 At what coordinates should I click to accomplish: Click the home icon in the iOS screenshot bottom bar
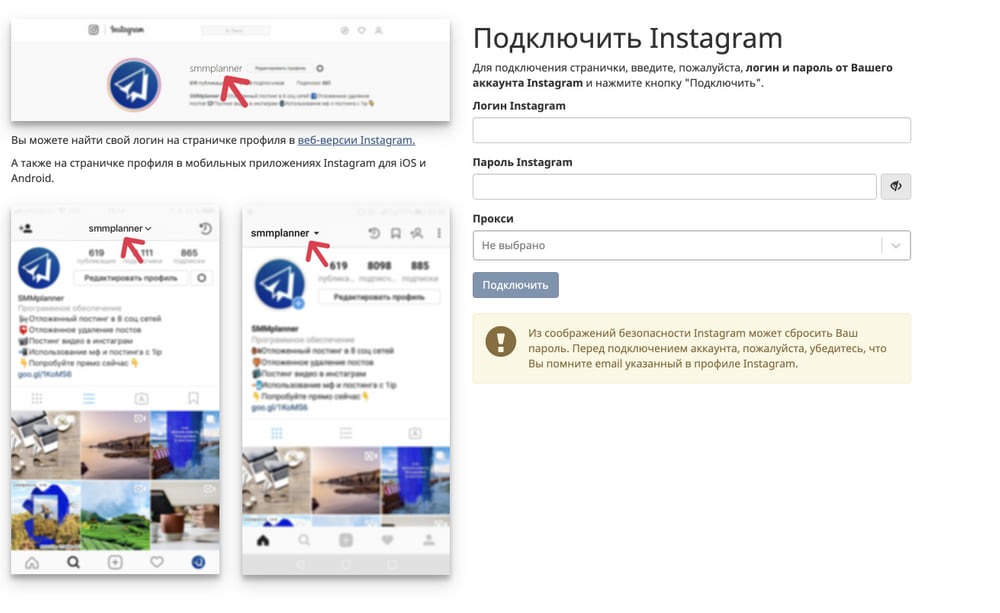click(x=32, y=562)
